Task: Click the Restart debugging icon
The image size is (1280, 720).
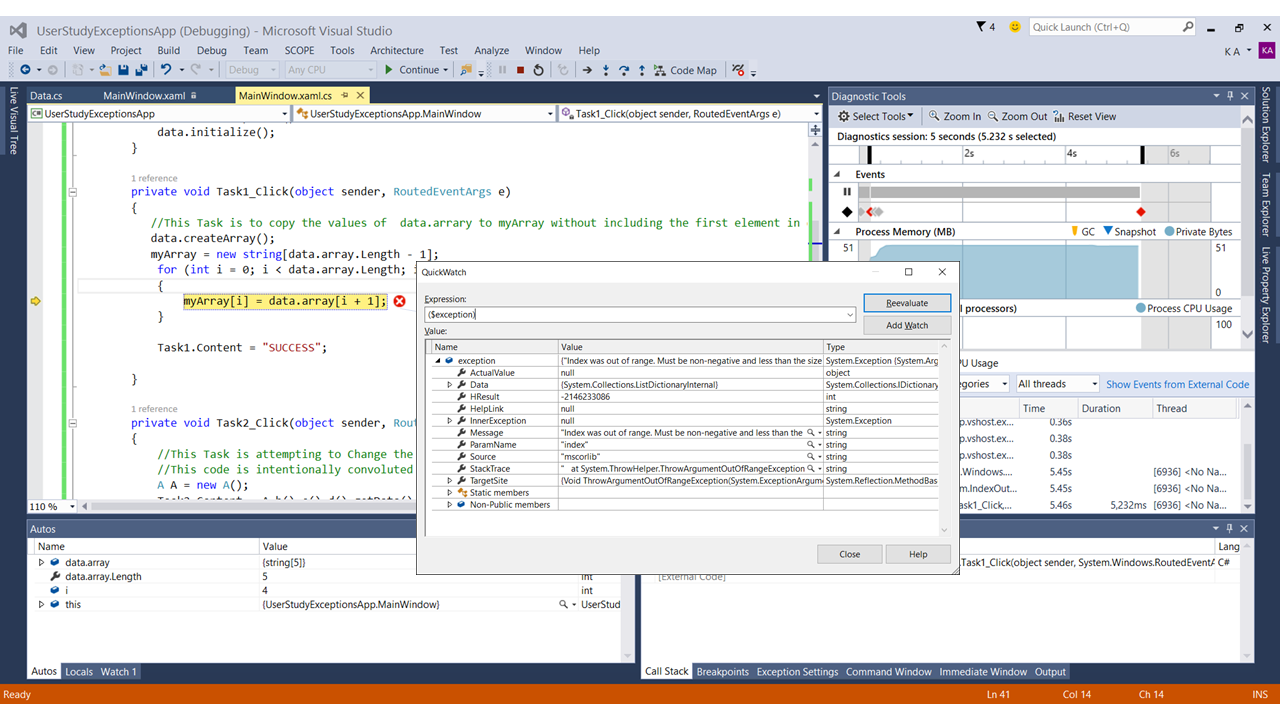Action: 539,70
